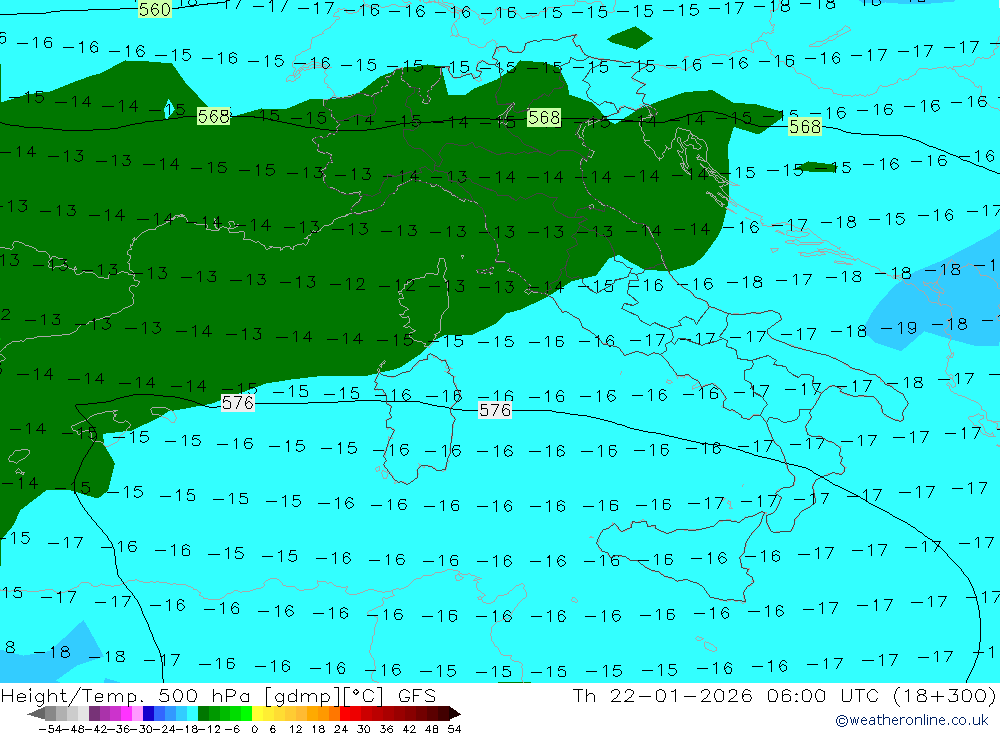The width and height of the screenshot is (1000, 733).
Task: Click the 'GFS' model name
Action: click(416, 695)
